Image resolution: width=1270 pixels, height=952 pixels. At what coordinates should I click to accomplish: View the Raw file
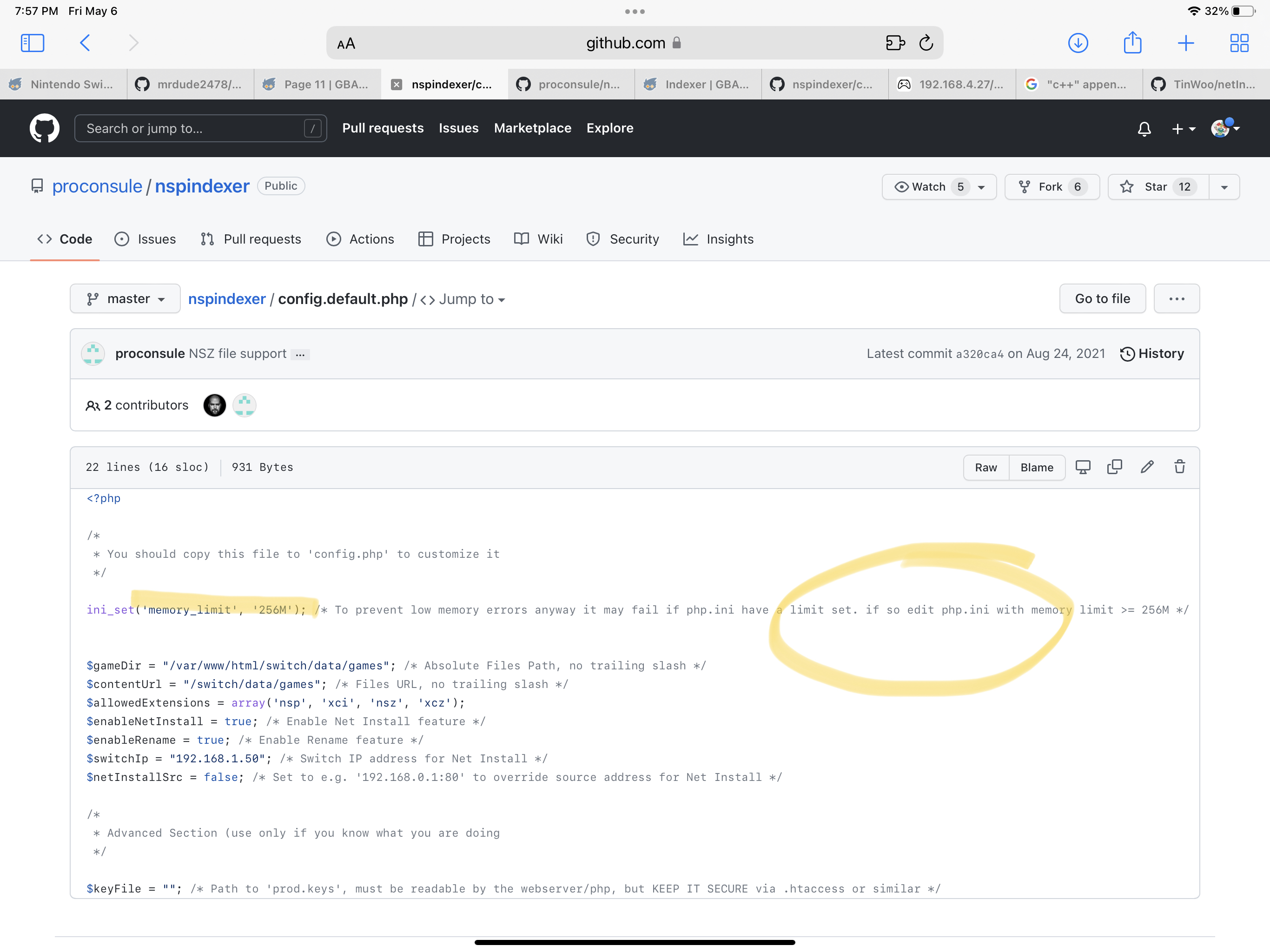coord(986,467)
